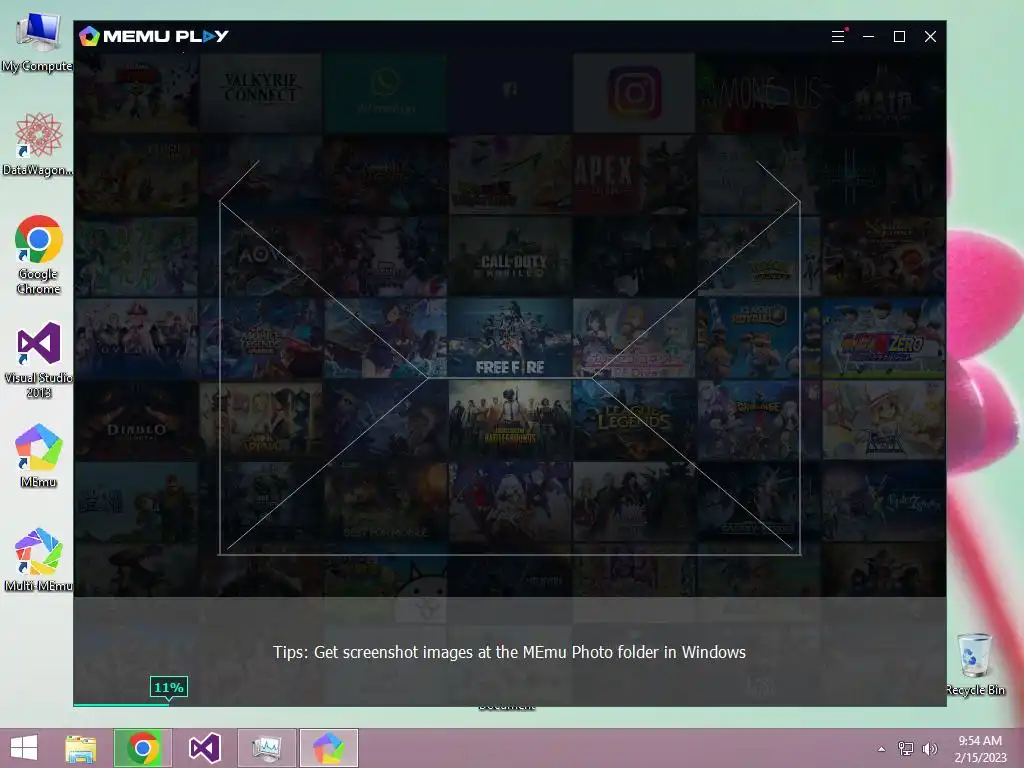Viewport: 1024px width, 768px height.
Task: Minimize the MEmu Play window
Action: pos(869,37)
